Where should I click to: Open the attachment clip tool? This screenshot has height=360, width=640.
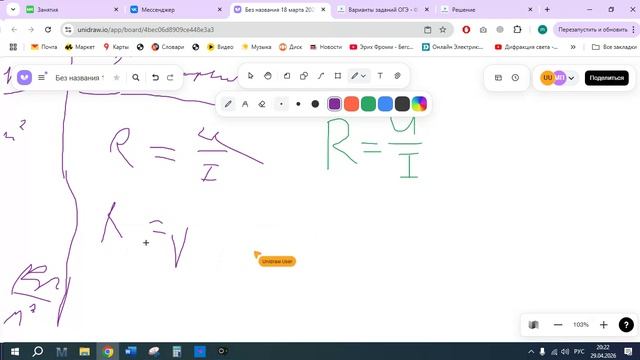click(397, 76)
